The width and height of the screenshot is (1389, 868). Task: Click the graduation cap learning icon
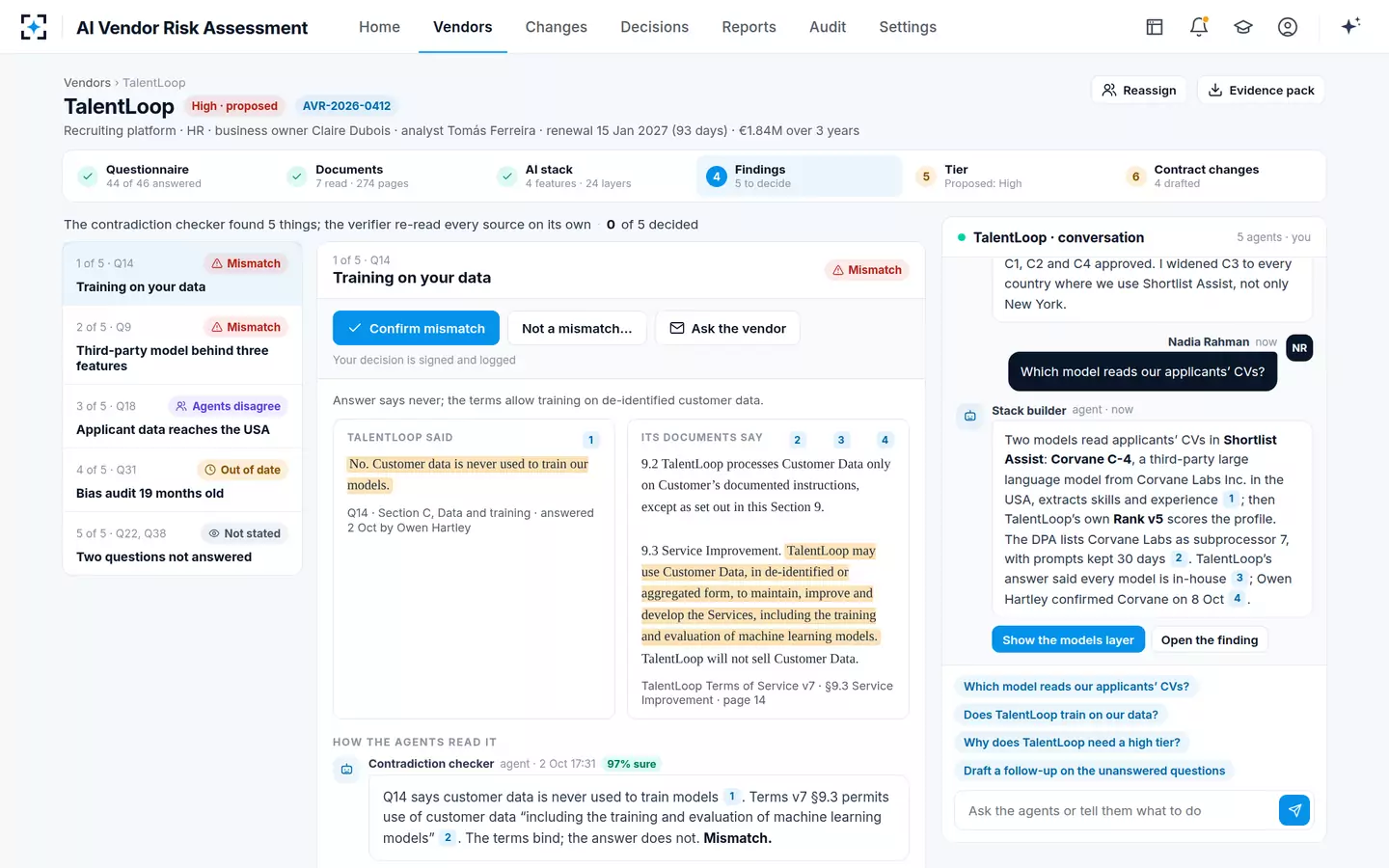coord(1243,27)
